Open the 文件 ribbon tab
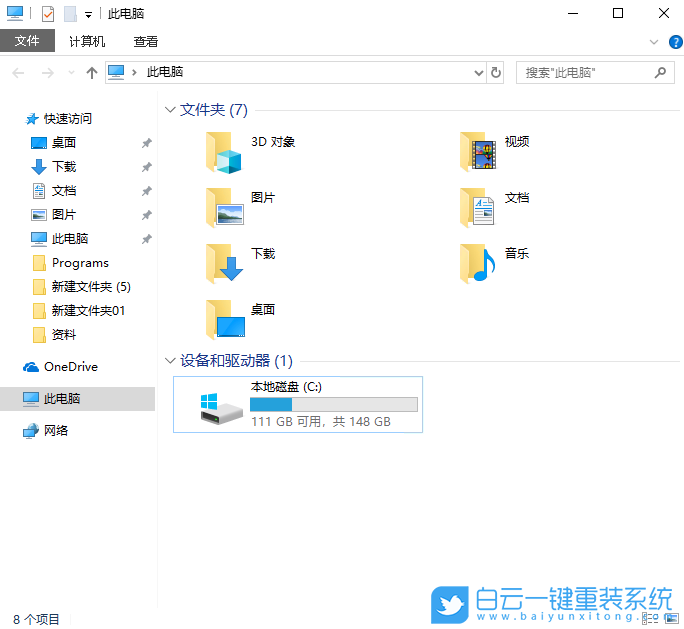 click(x=27, y=41)
